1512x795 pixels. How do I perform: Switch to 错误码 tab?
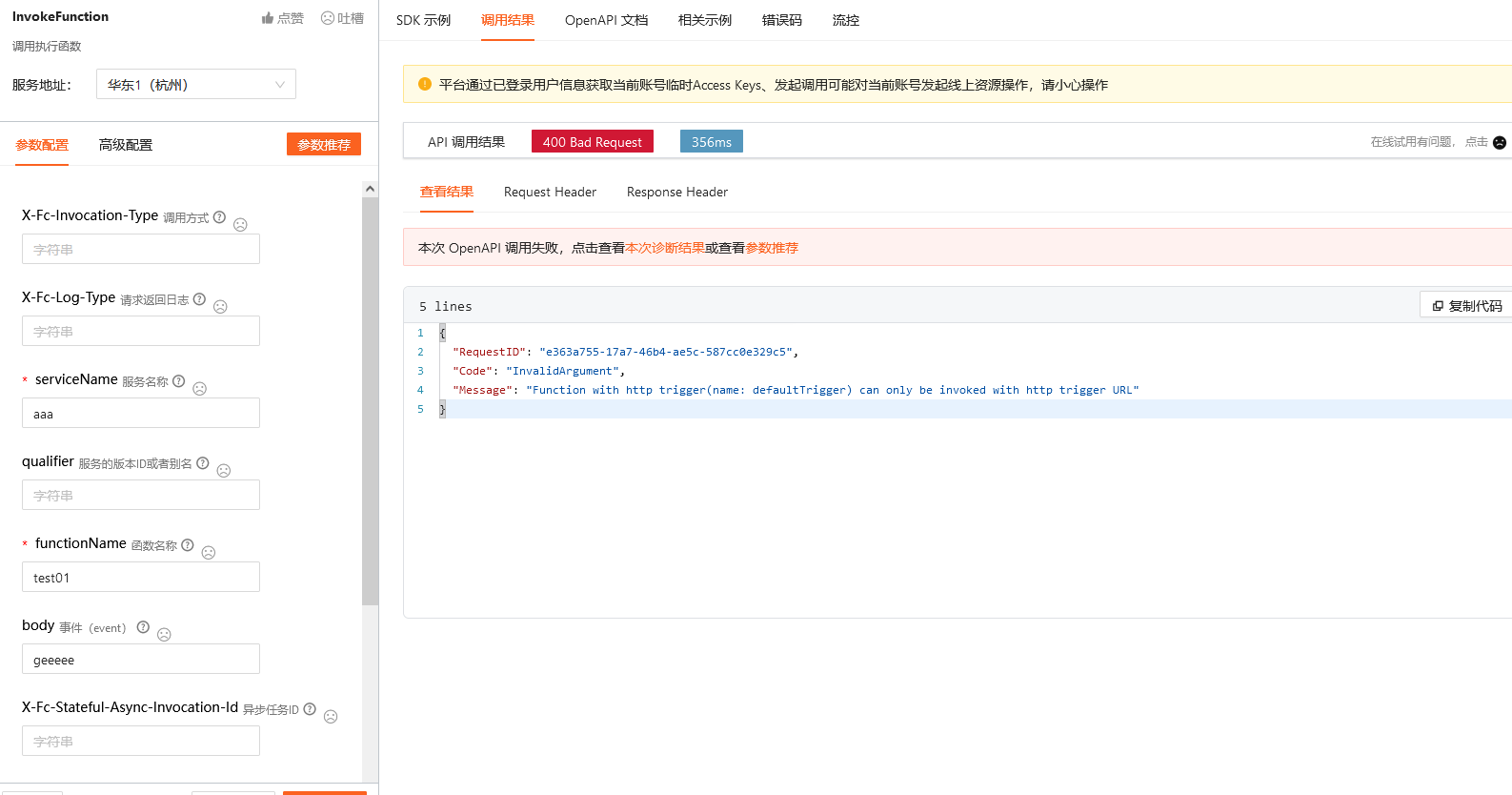[x=782, y=20]
